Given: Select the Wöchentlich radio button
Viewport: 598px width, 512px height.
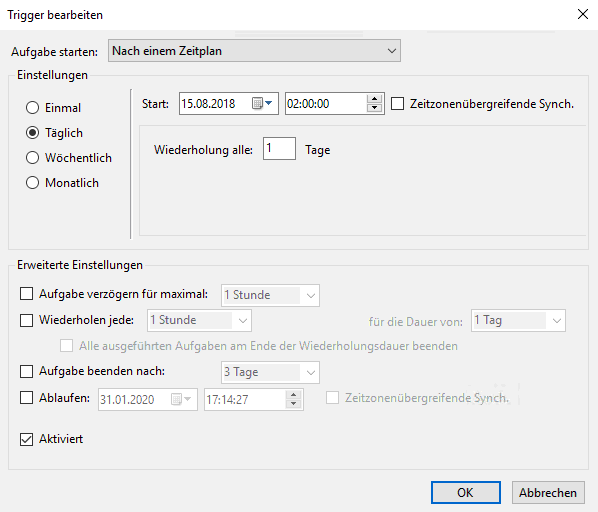Looking at the screenshot, I should (x=32, y=157).
